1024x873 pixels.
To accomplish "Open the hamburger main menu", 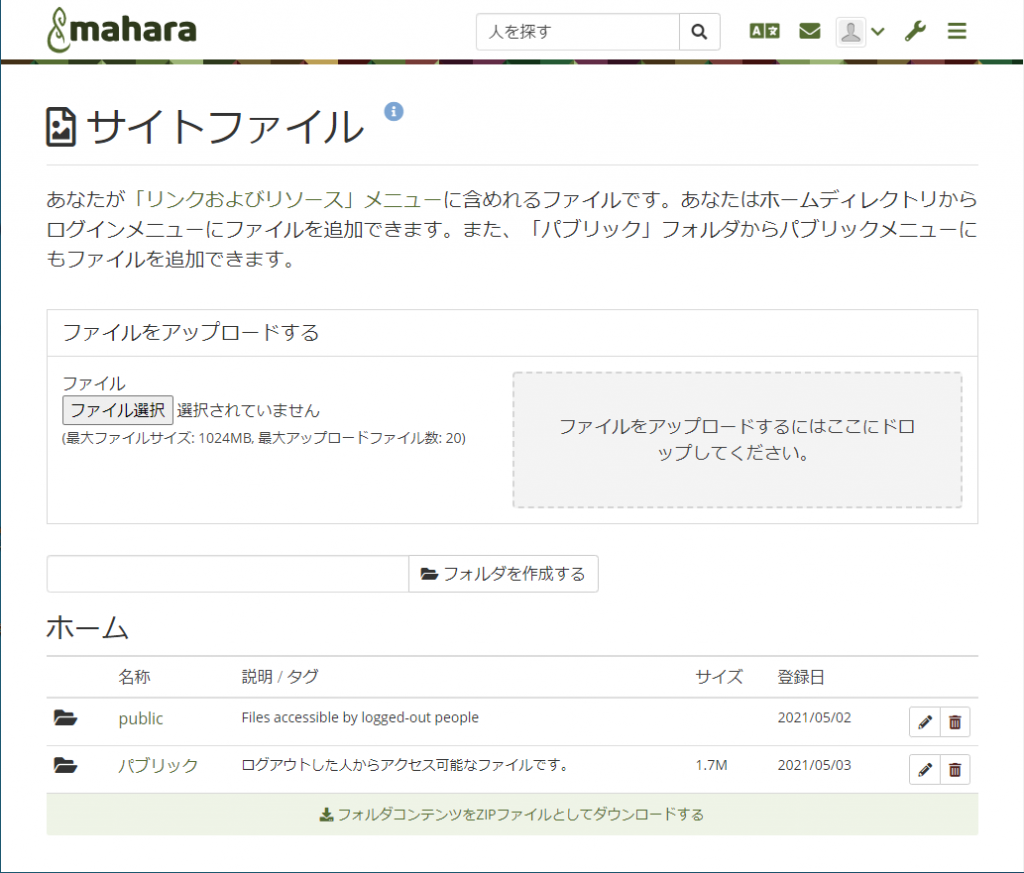I will point(957,32).
